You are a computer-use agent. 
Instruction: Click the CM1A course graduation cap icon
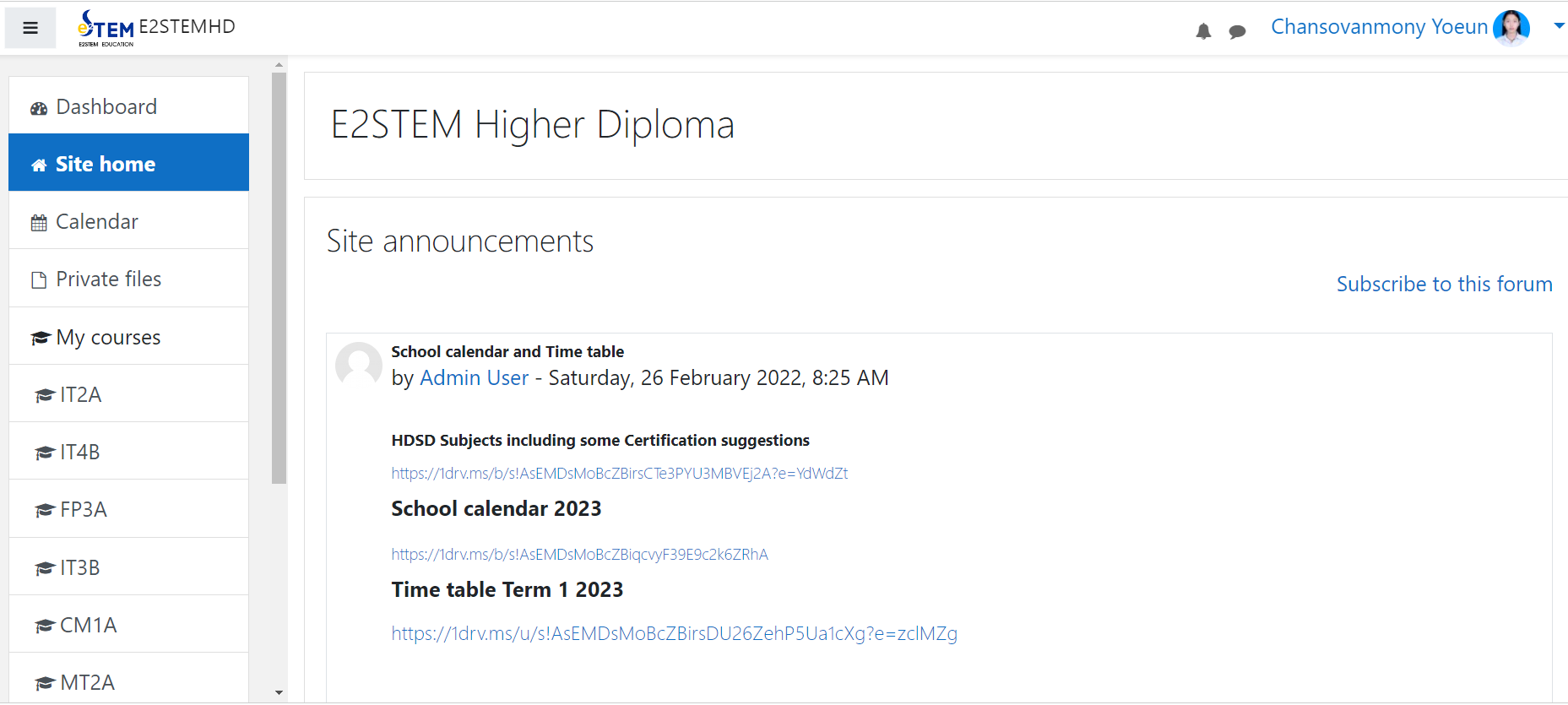[45, 626]
